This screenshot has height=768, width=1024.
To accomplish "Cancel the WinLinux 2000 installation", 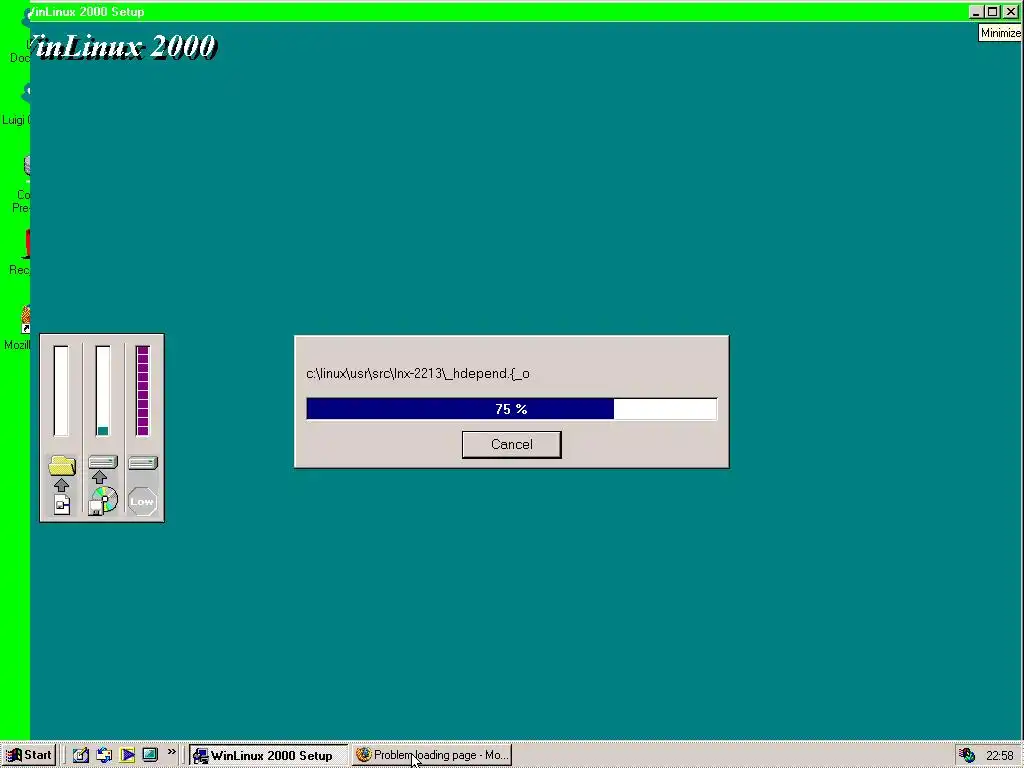I will 511,444.
